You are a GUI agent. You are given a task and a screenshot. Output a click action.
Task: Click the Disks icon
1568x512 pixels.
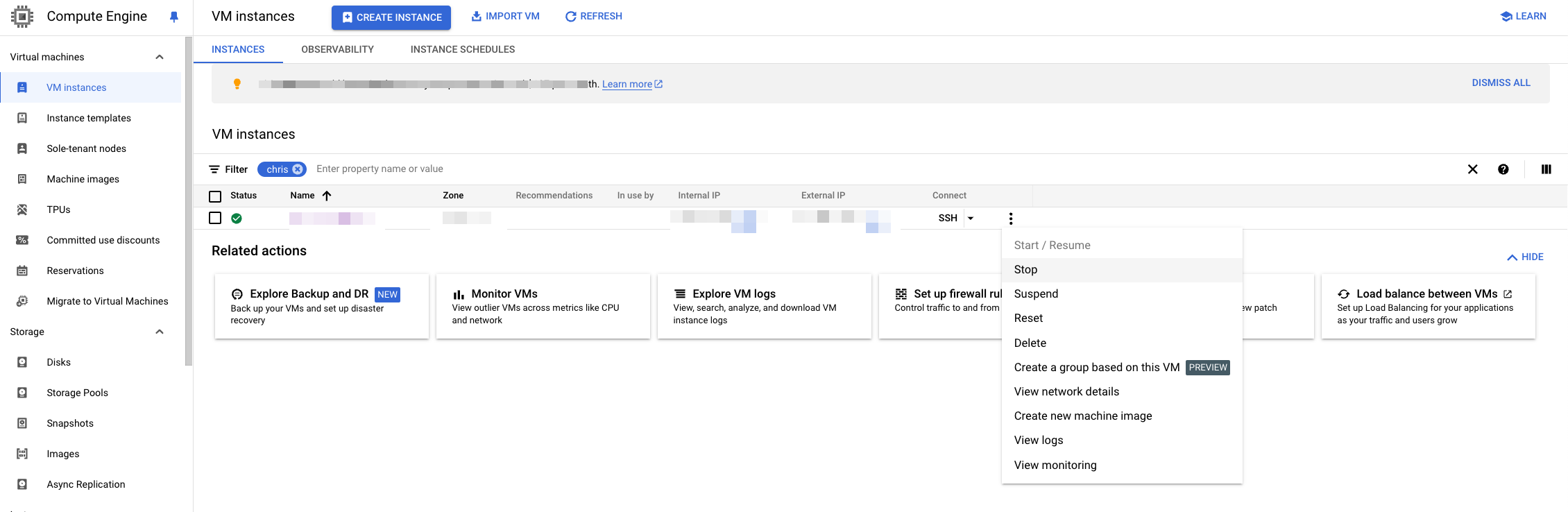click(22, 362)
